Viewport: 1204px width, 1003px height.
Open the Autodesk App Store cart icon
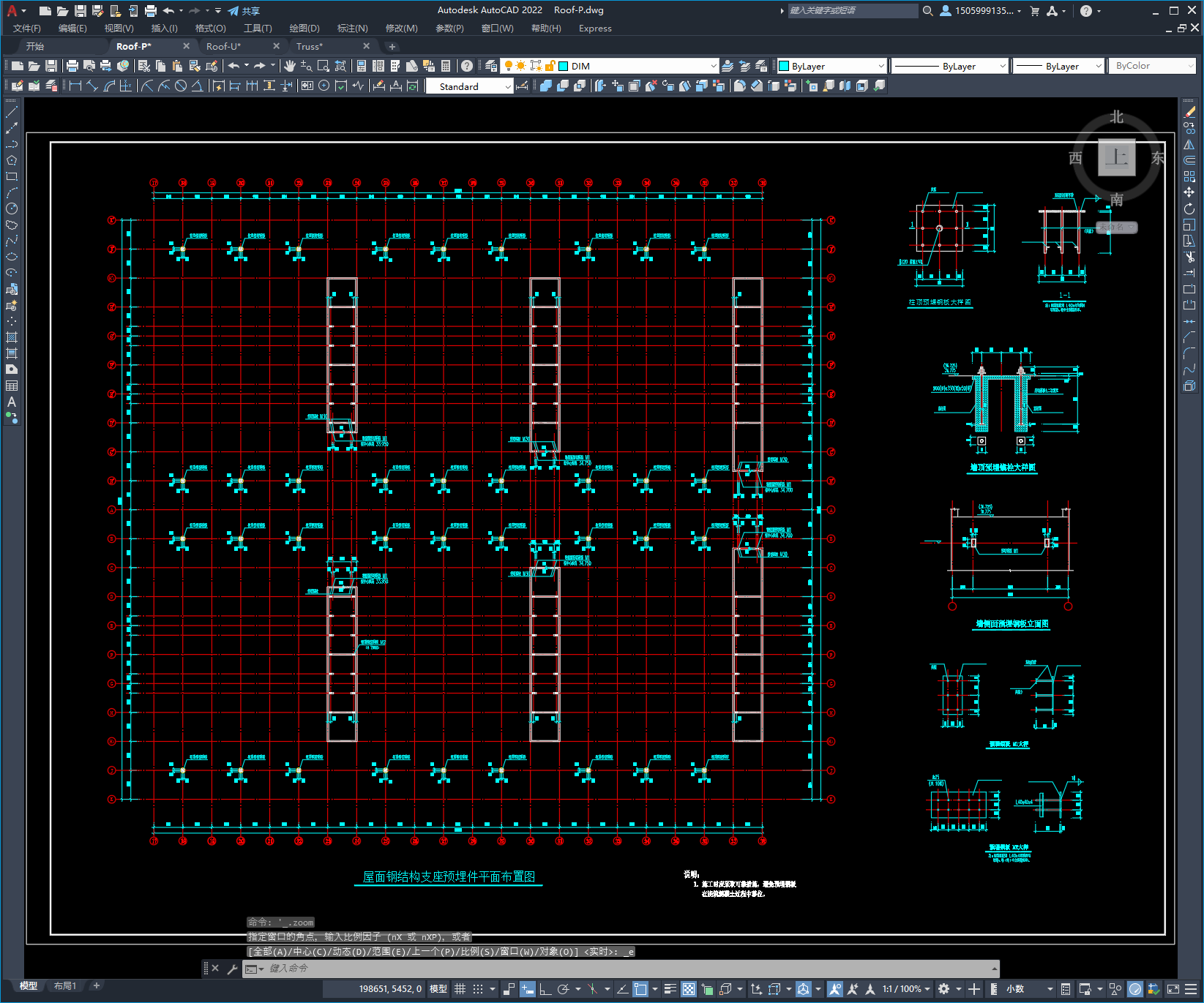point(1035,11)
